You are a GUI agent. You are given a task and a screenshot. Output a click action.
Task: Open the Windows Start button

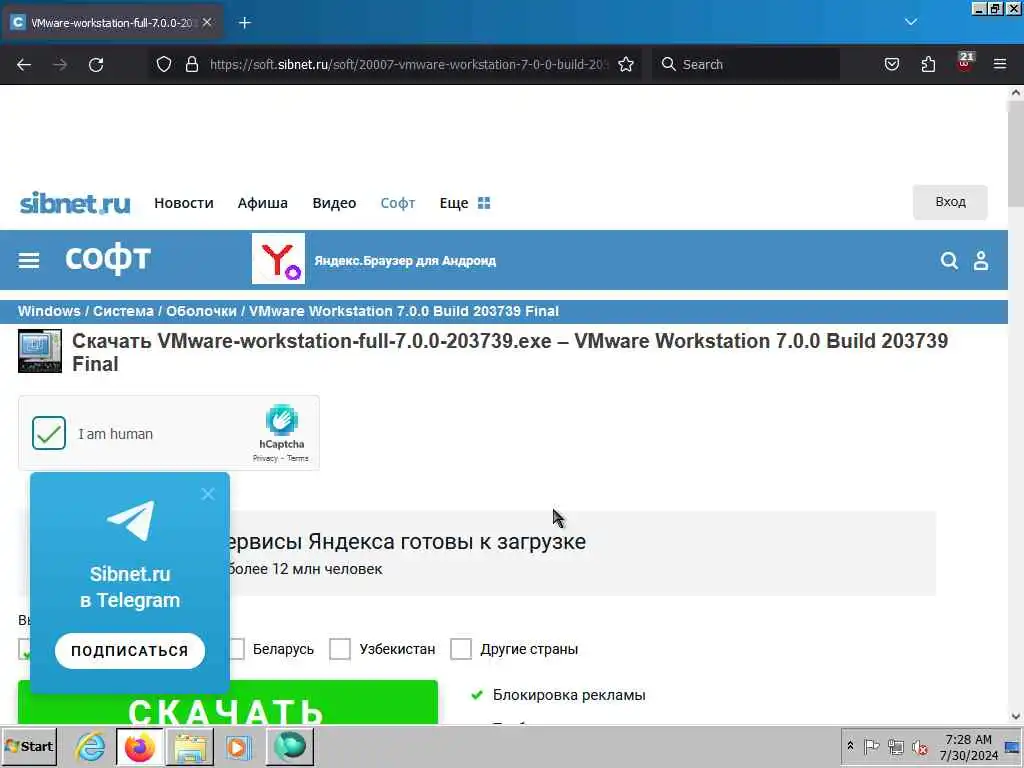point(29,746)
